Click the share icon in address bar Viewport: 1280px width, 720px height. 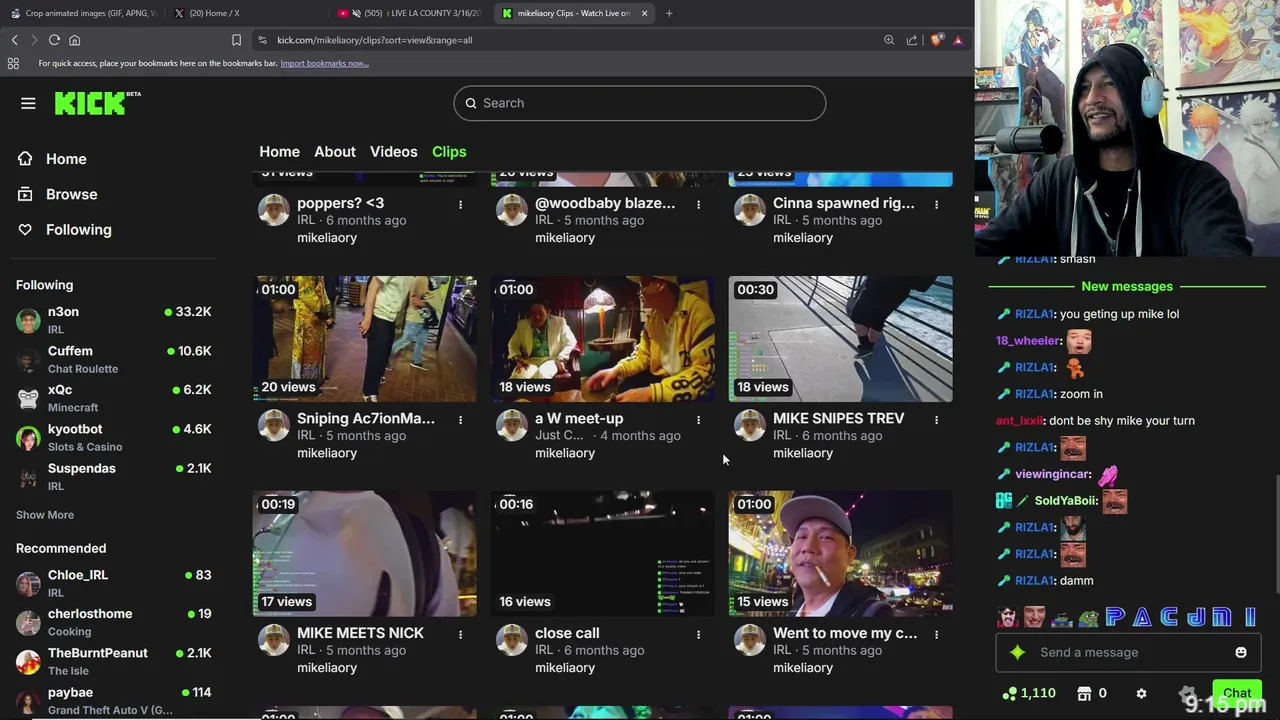point(912,40)
